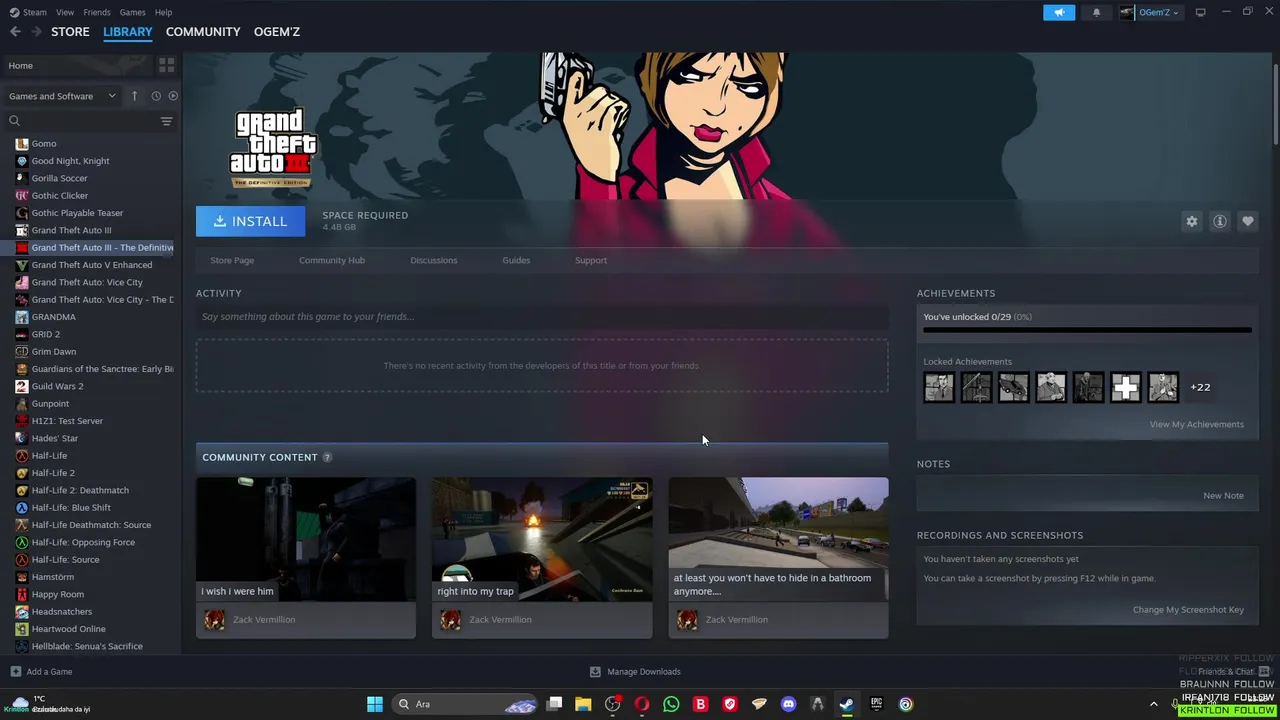This screenshot has height=720, width=1280.
Task: Open the Store Page link
Action: [232, 260]
